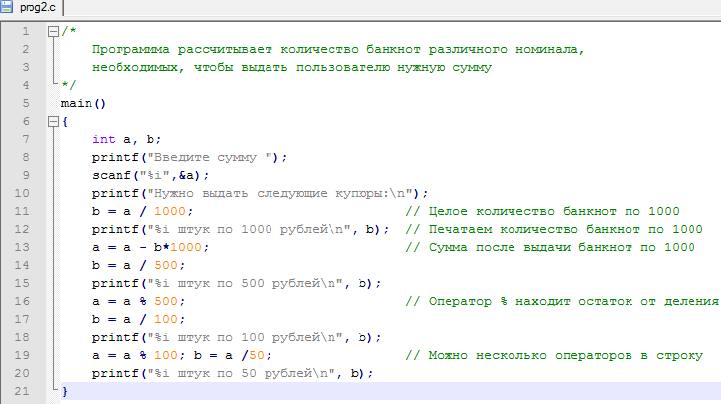
Task: Click printf "%i штук по 100 рублей" statement
Action: [x=236, y=337]
